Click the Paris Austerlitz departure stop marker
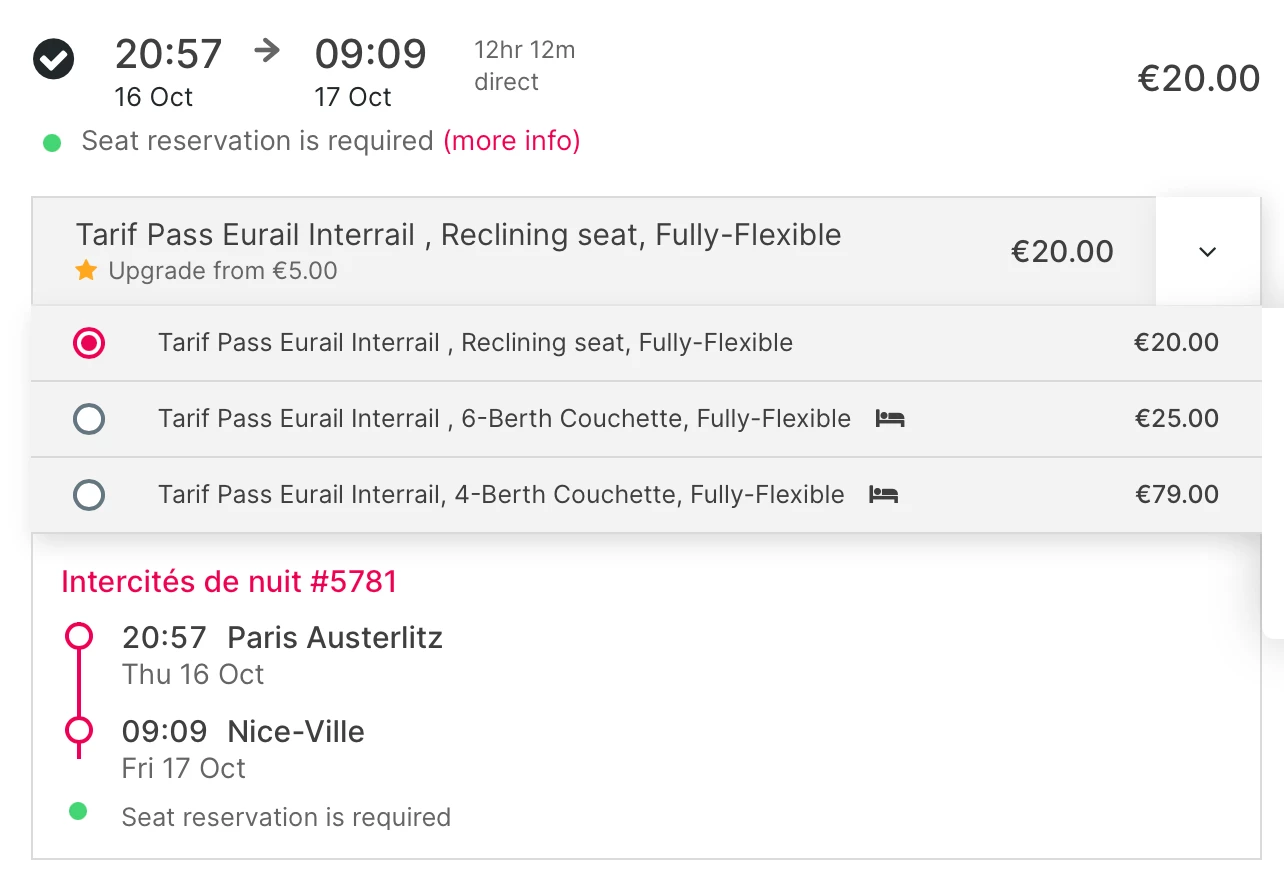1284x892 pixels. point(79,636)
